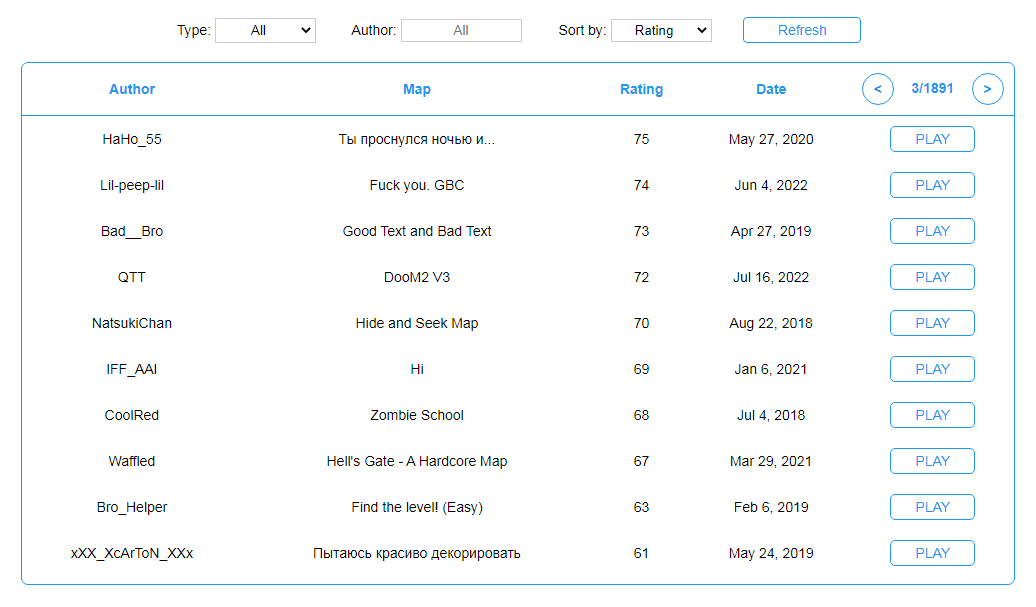This screenshot has width=1036, height=607.
Task: Go to previous page of maps
Action: coord(877,89)
